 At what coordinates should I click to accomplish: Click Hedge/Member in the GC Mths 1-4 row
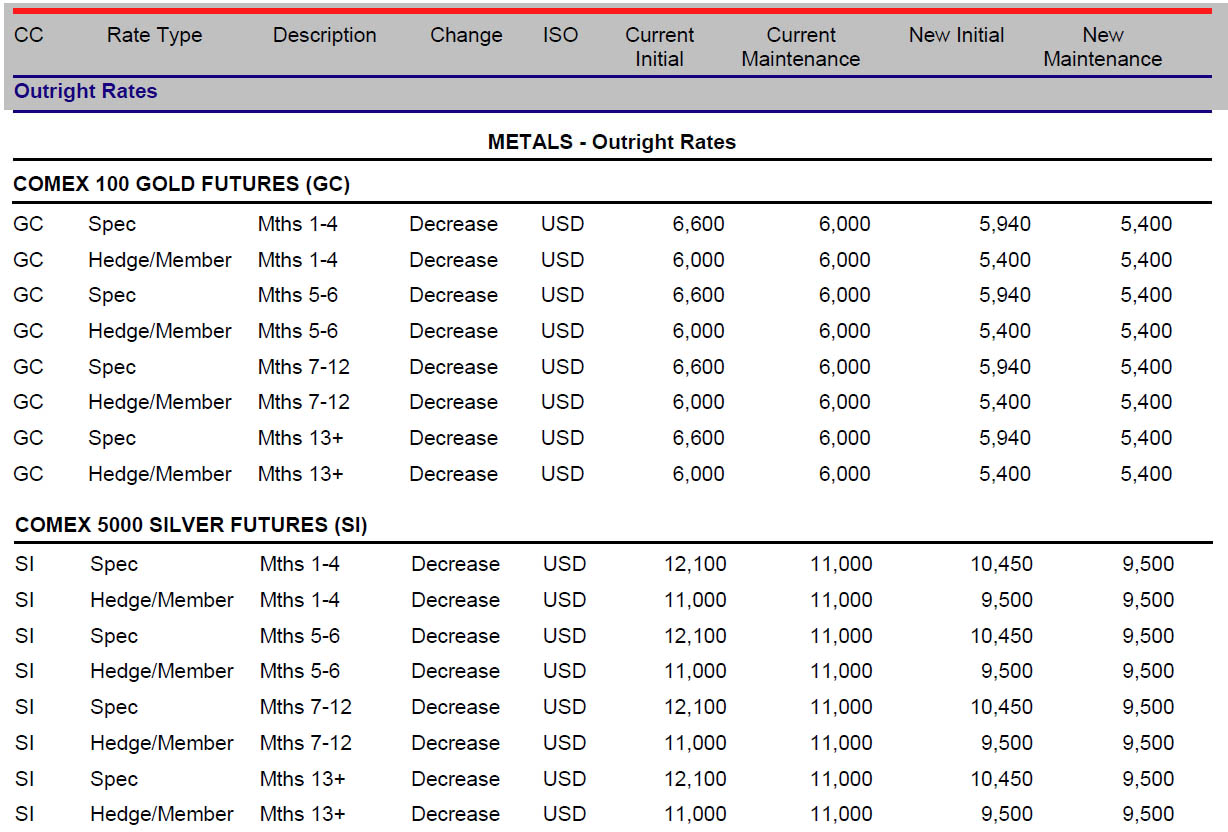pyautogui.click(x=160, y=260)
